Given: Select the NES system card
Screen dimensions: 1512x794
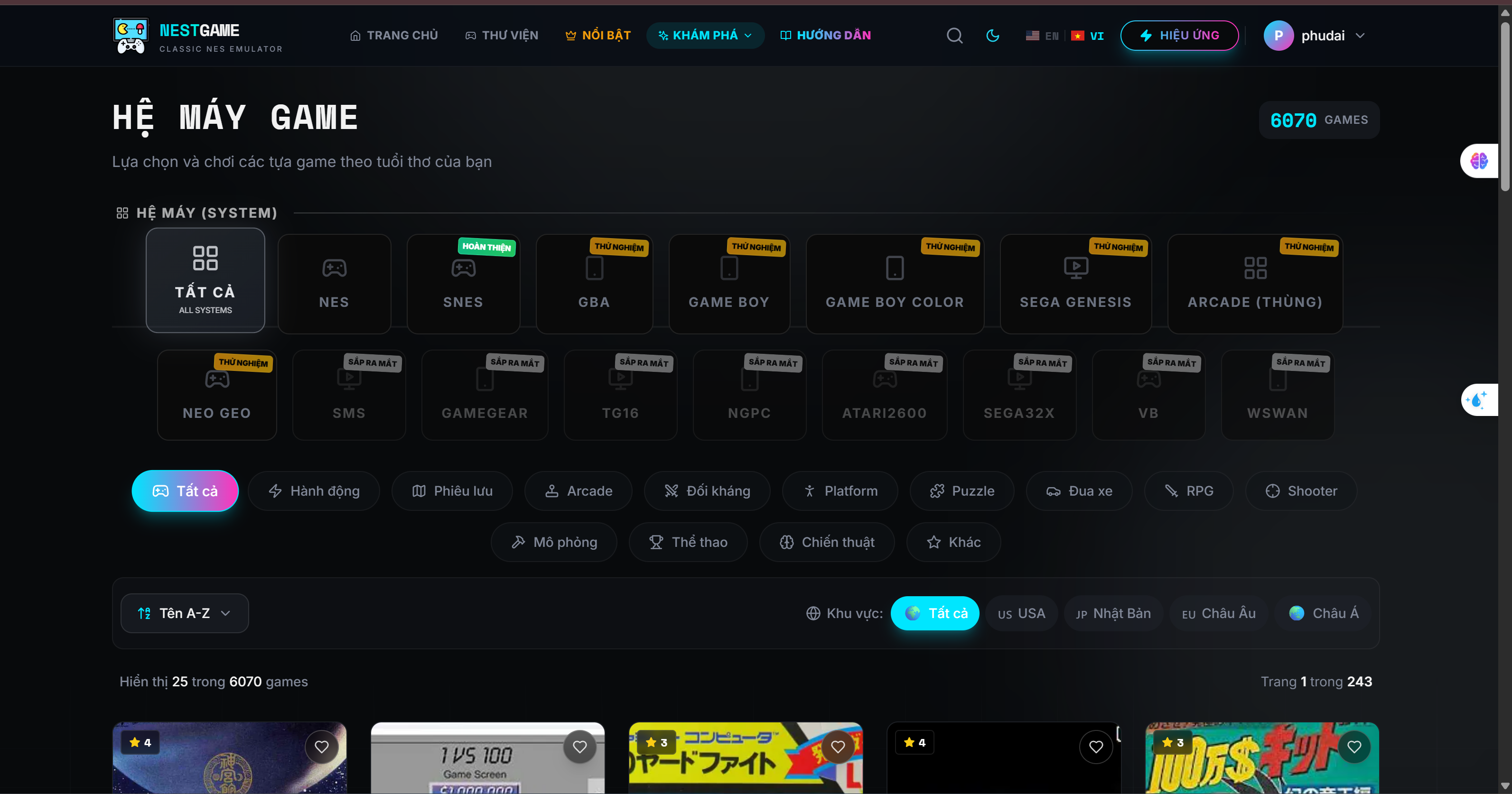Looking at the screenshot, I should pyautogui.click(x=334, y=284).
